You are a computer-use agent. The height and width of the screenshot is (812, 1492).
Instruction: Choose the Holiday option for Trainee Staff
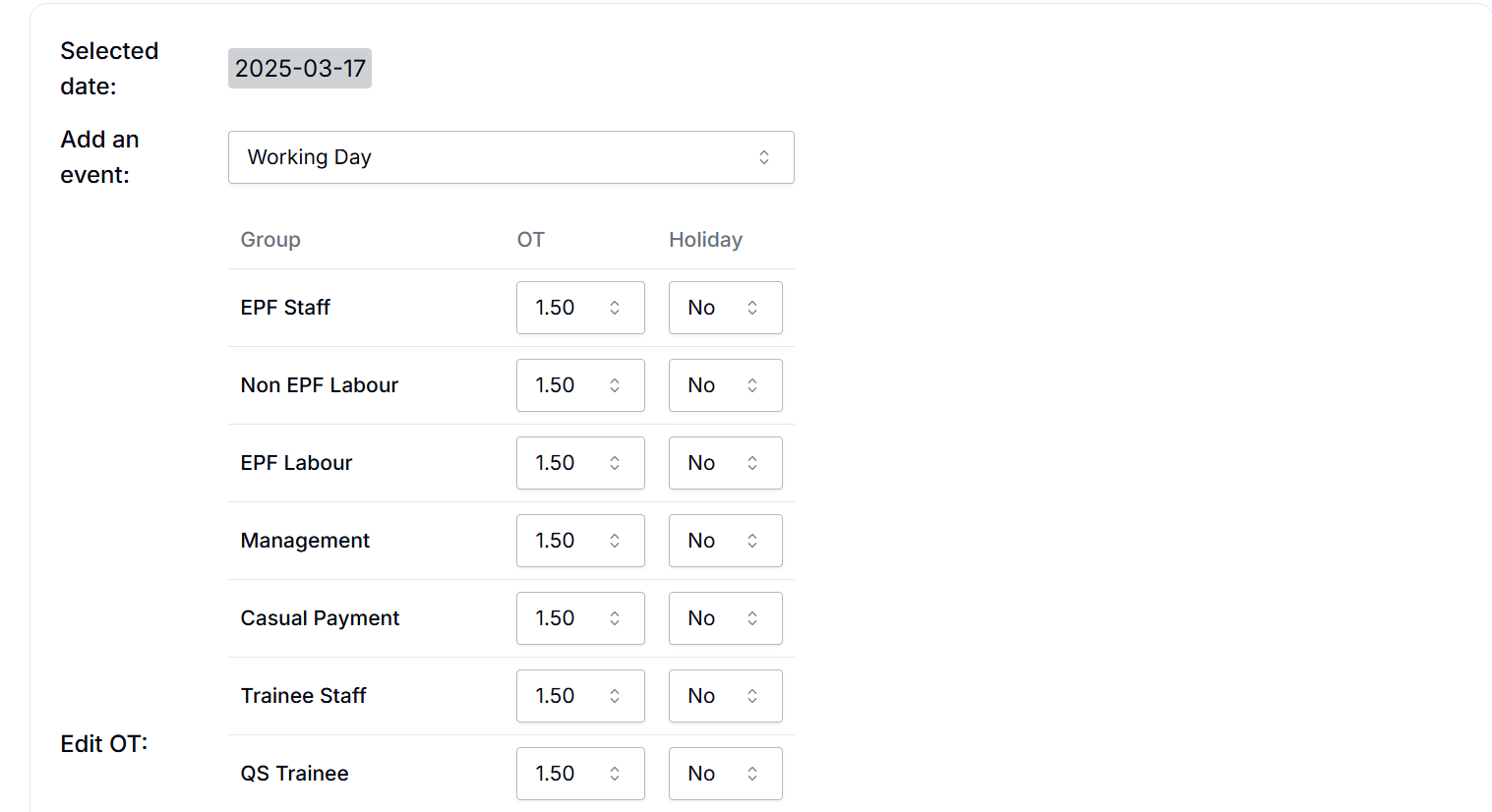725,696
